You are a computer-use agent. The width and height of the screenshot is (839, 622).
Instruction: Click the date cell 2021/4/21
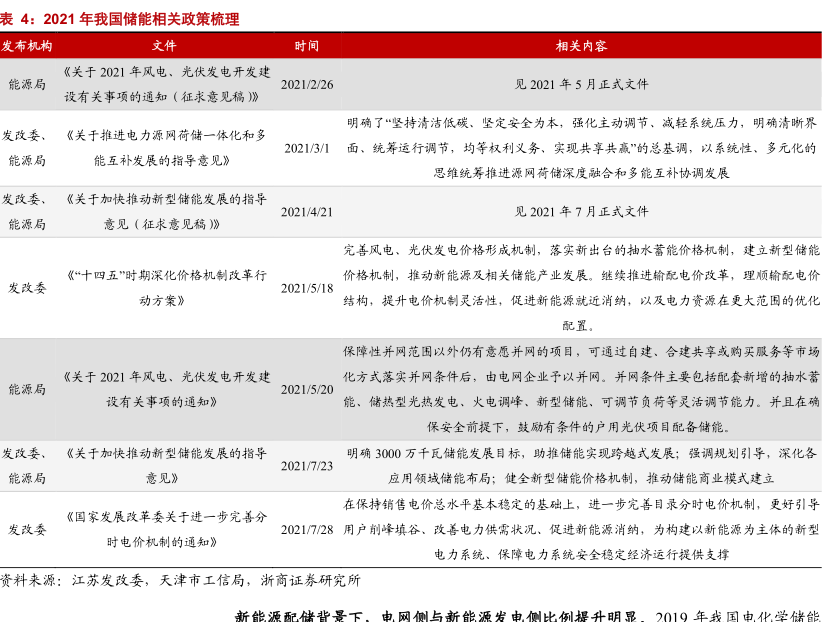point(307,212)
